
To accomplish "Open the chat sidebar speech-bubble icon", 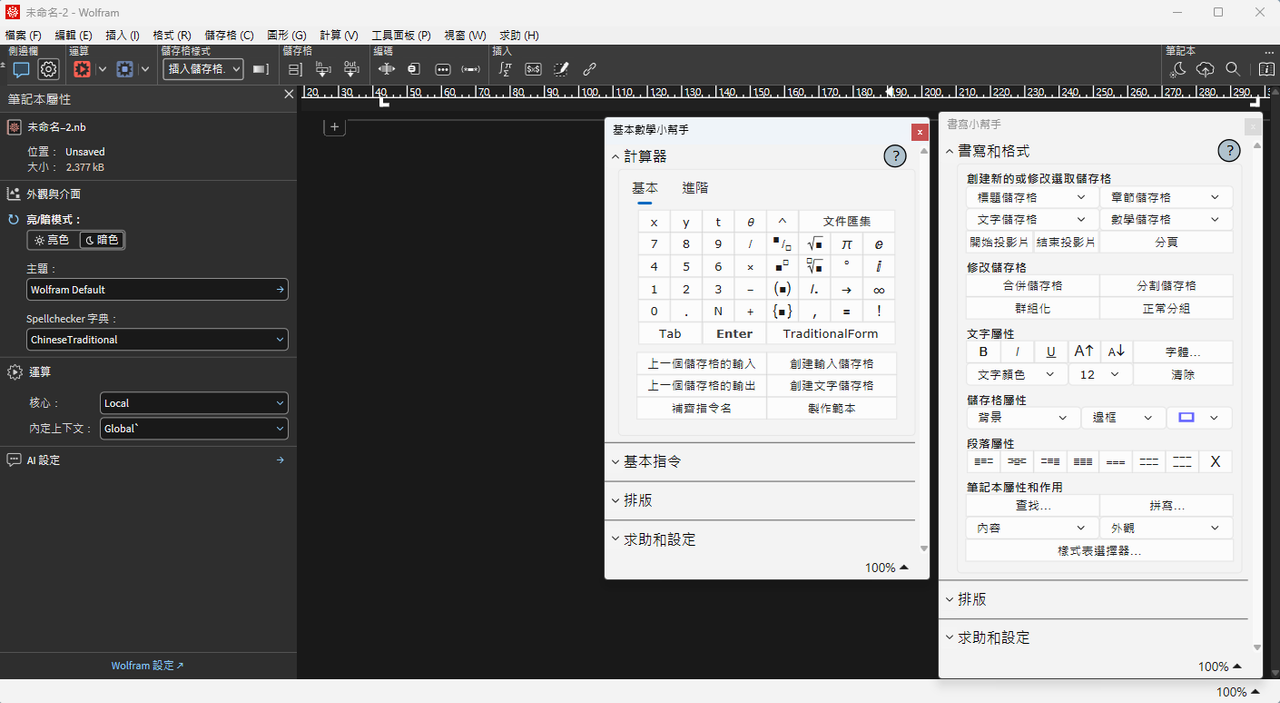I will click(x=21, y=69).
